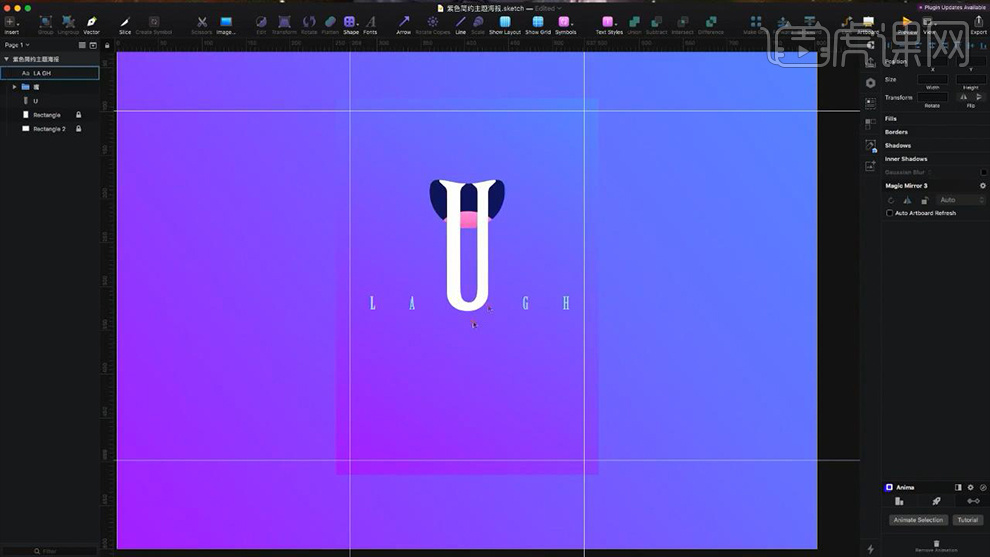The height and width of the screenshot is (557, 990).
Task: Expand the Fills section header
Action: tap(890, 119)
